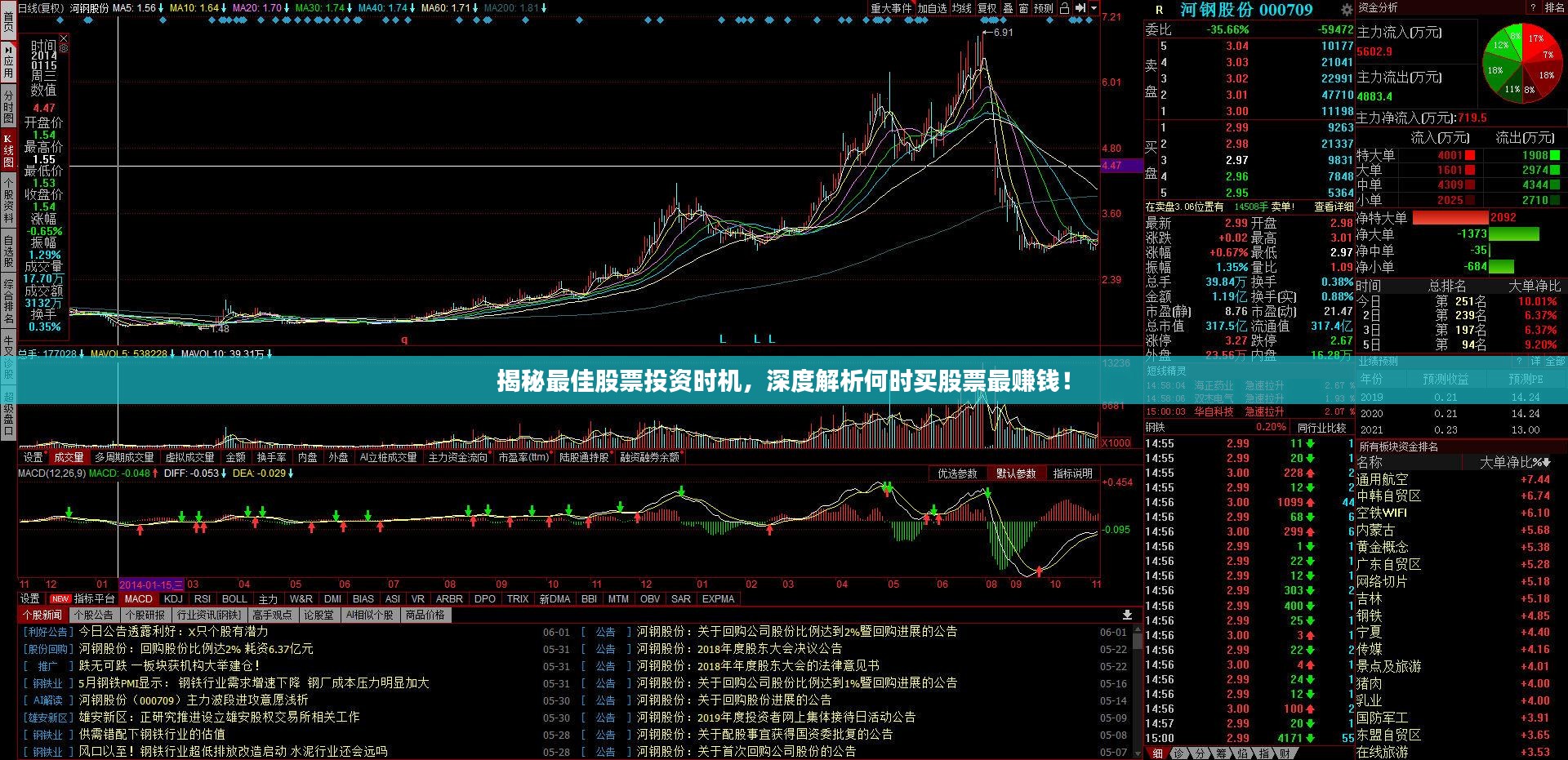The width and height of the screenshot is (1568, 760).
Task: Select 多周期成交量 tab
Action: pyautogui.click(x=124, y=458)
